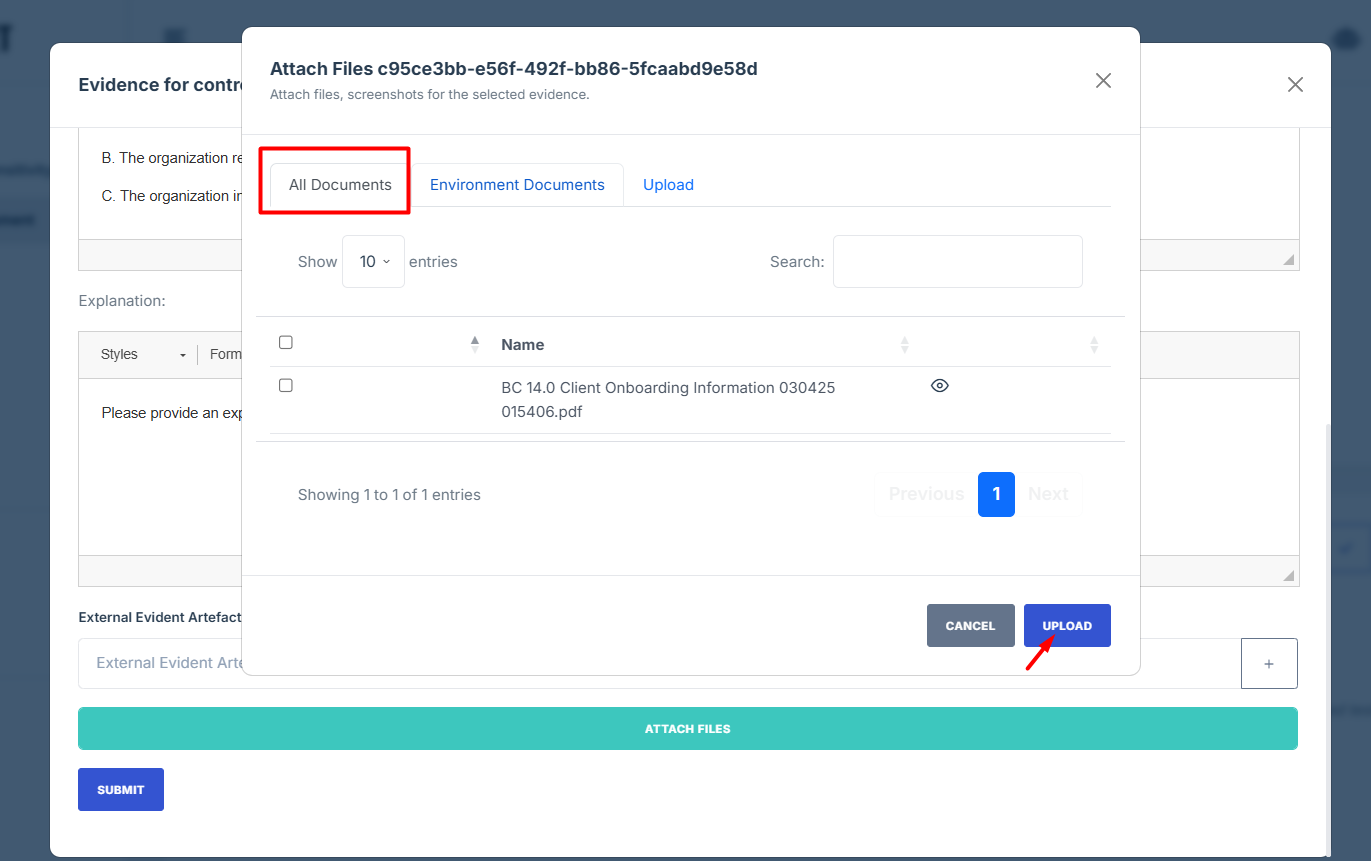Click the sort arrows on the first column
Screen dimensions: 1371x861
pos(475,345)
